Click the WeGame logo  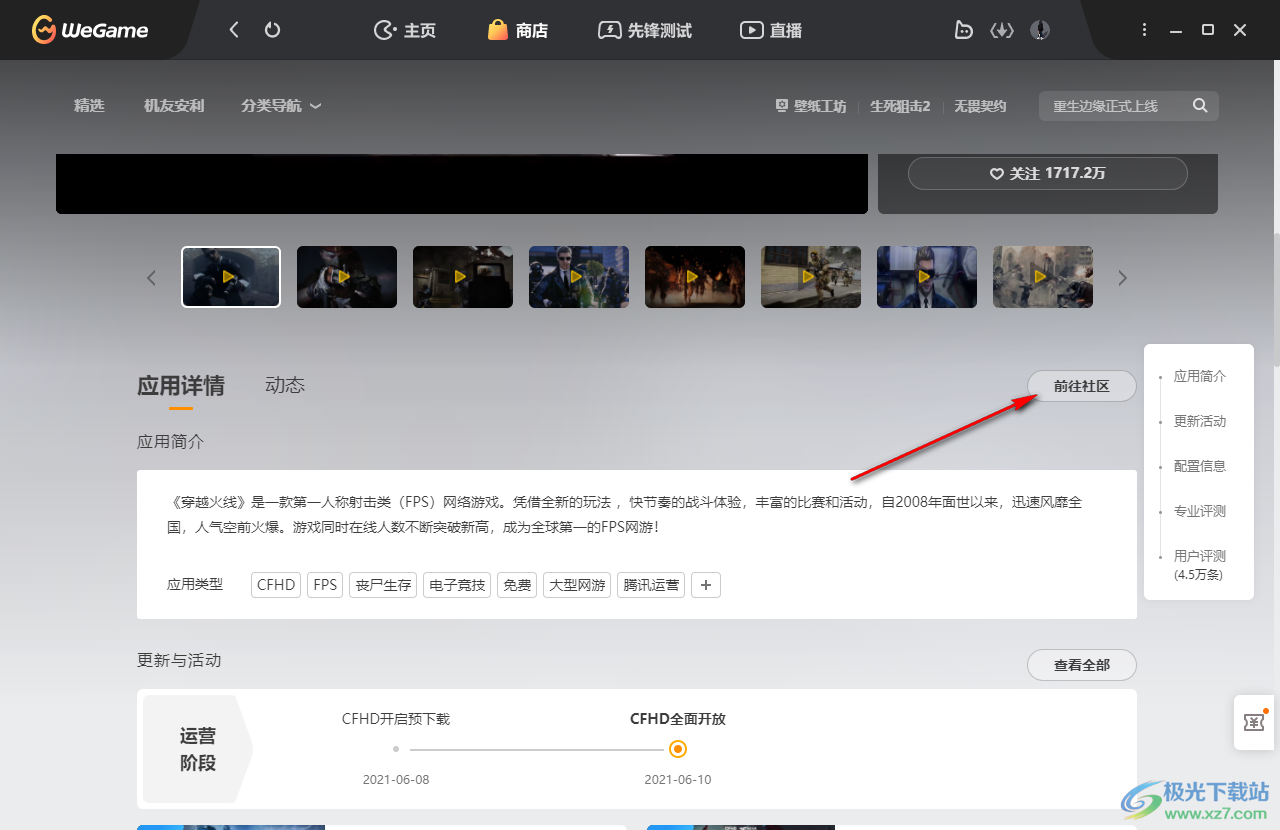(90, 30)
